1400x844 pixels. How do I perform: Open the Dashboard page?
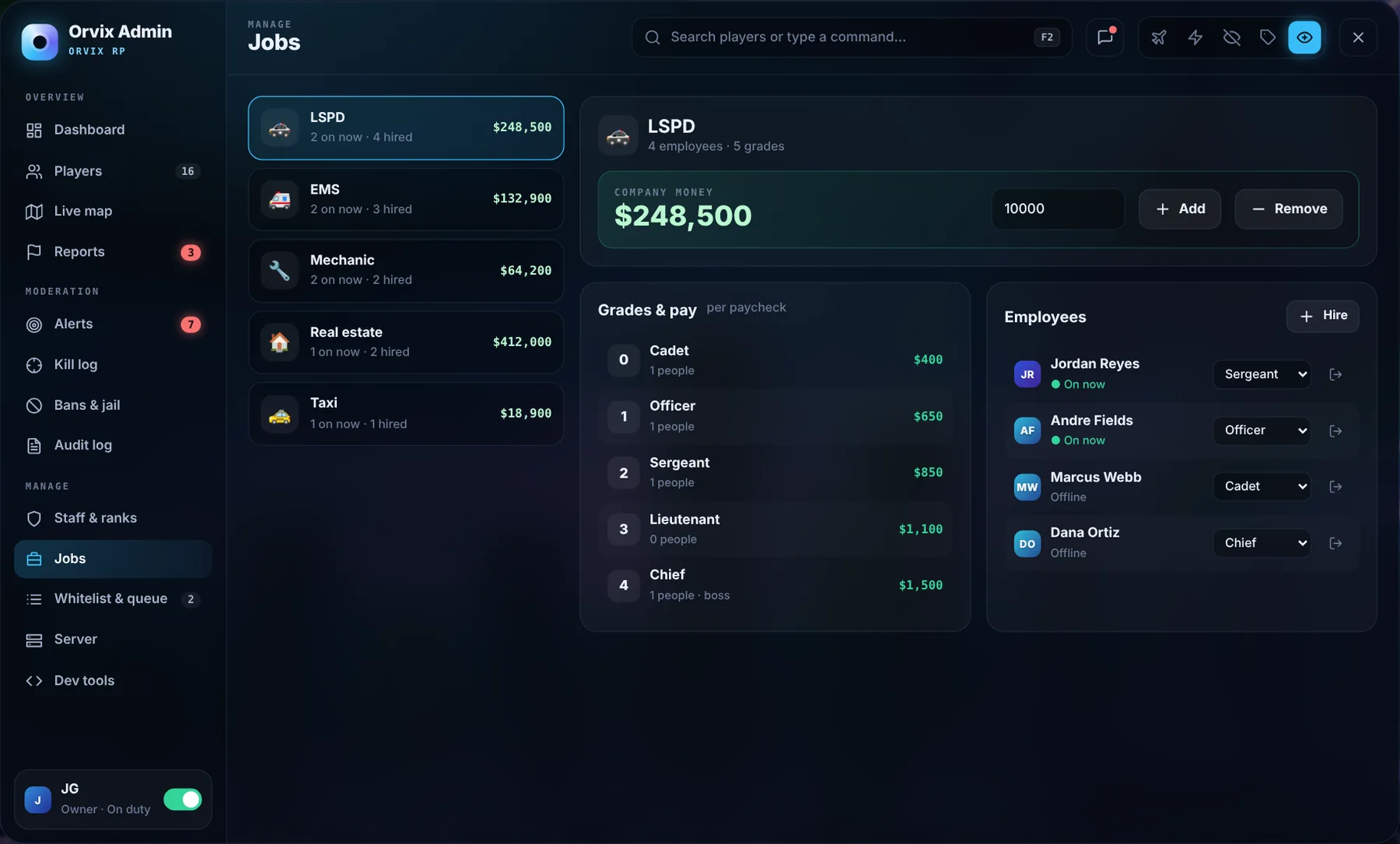click(113, 130)
